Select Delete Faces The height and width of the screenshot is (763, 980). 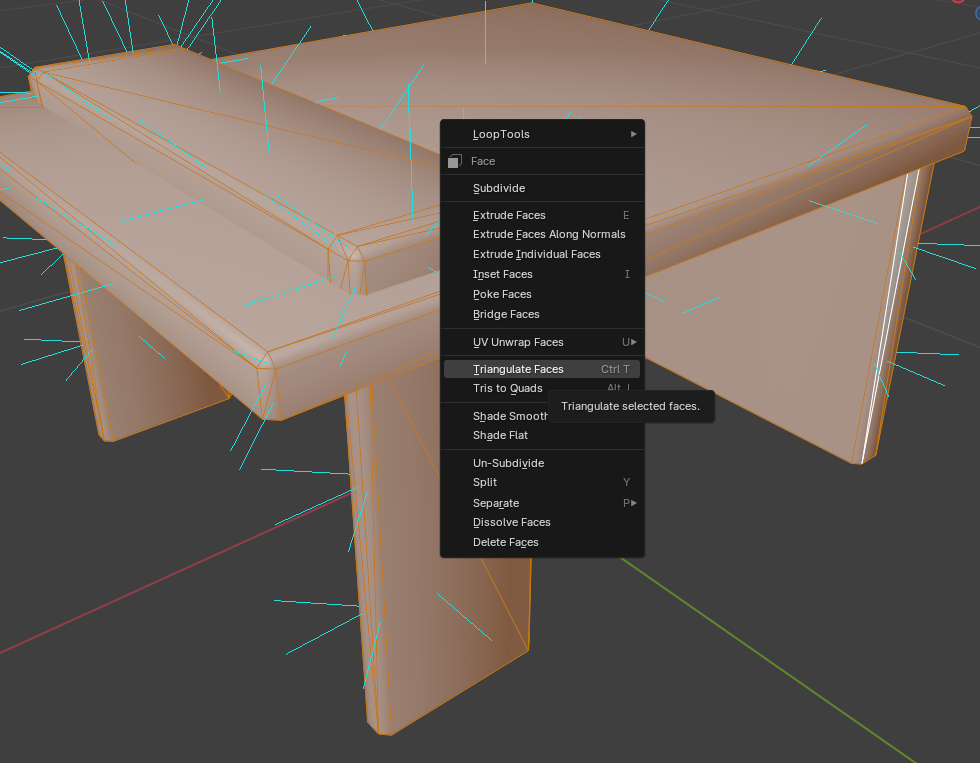coord(542,542)
